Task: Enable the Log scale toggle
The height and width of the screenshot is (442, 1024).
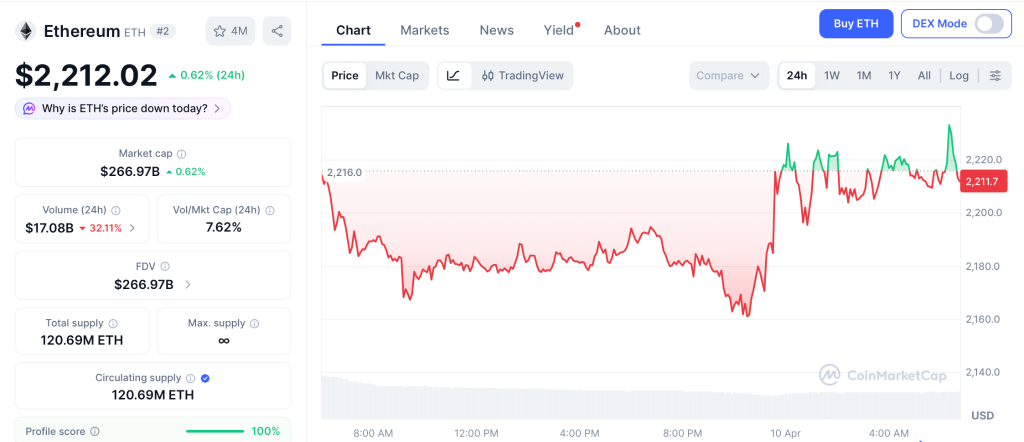Action: (x=959, y=76)
